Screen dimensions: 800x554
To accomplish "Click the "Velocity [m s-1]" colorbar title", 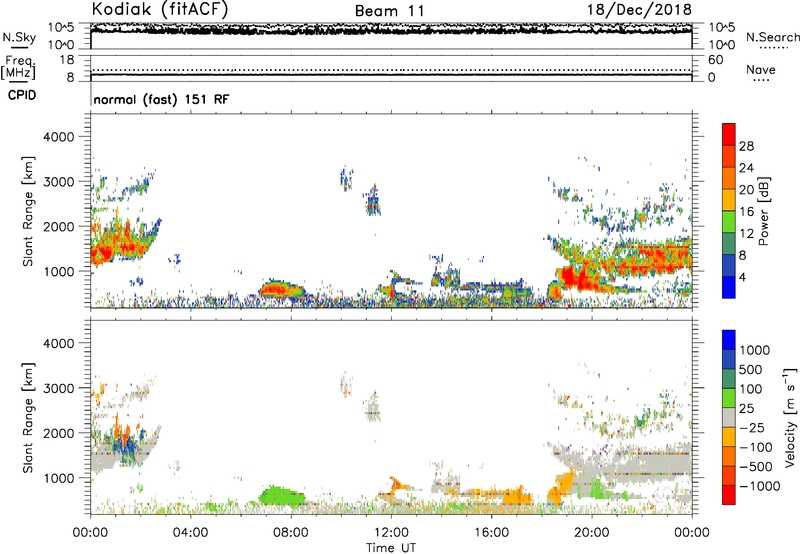I will click(x=790, y=417).
